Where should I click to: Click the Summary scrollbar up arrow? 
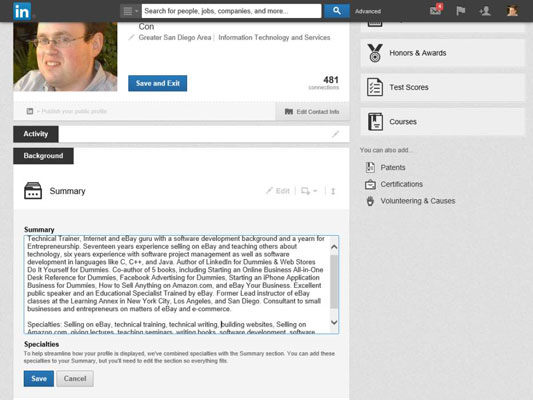coord(334,247)
